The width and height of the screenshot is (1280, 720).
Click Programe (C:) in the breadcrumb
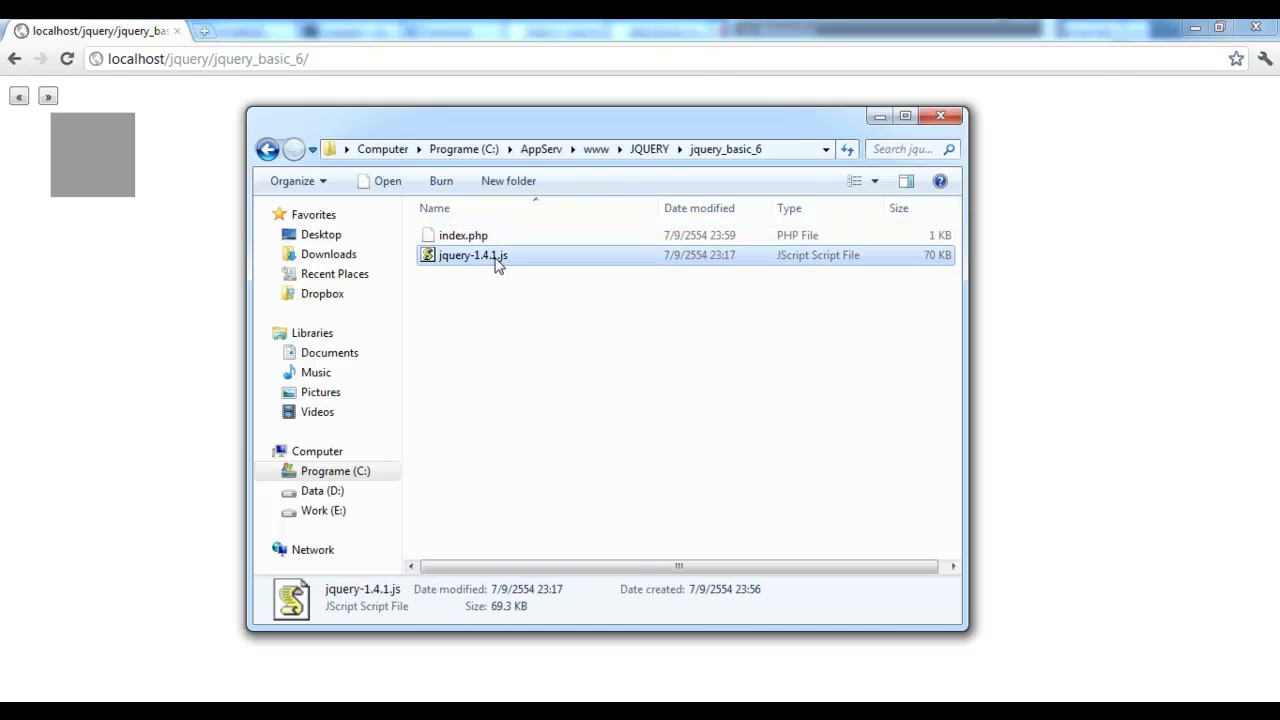coord(464,149)
